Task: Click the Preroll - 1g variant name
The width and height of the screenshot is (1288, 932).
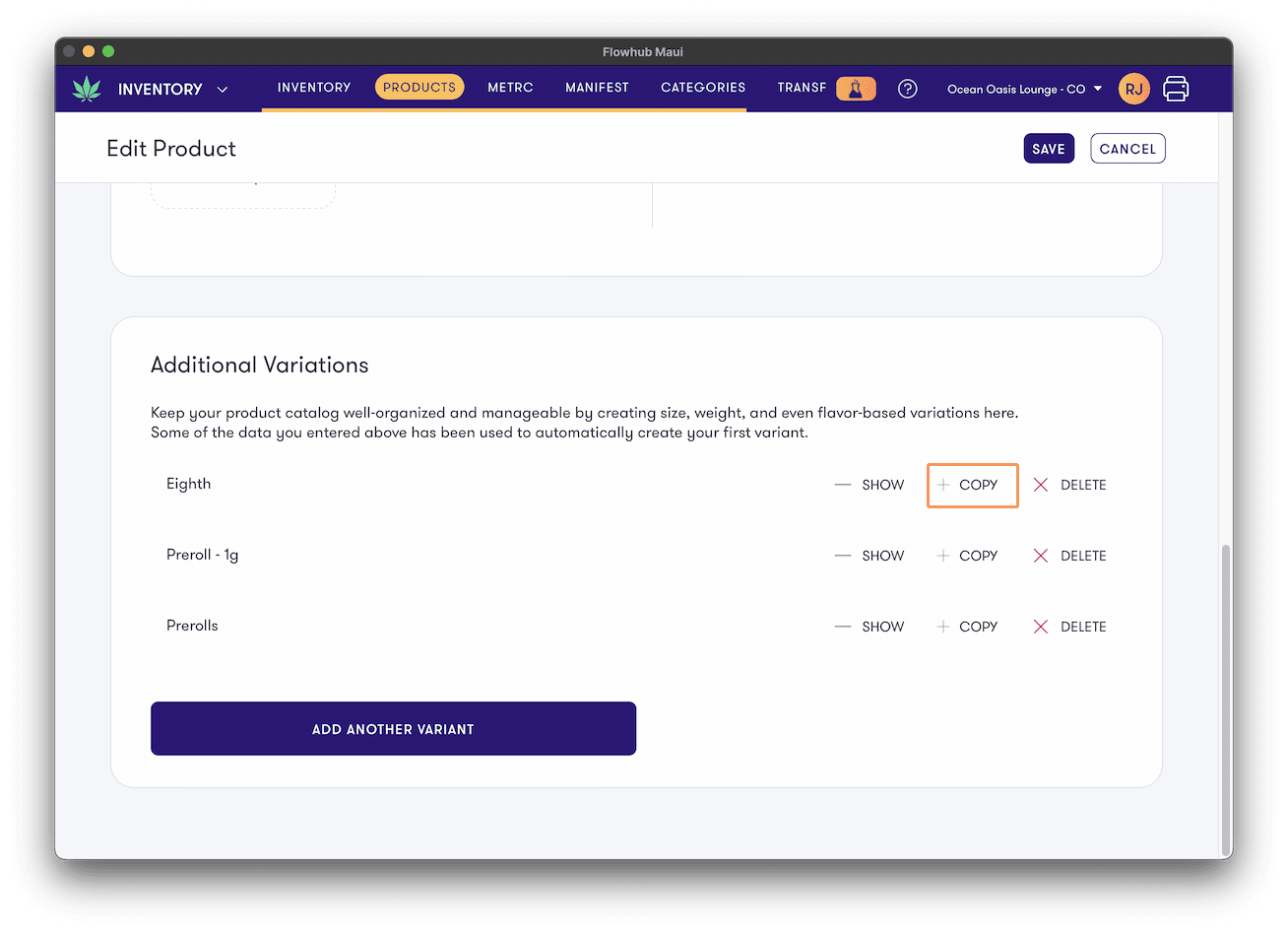Action: [x=203, y=555]
